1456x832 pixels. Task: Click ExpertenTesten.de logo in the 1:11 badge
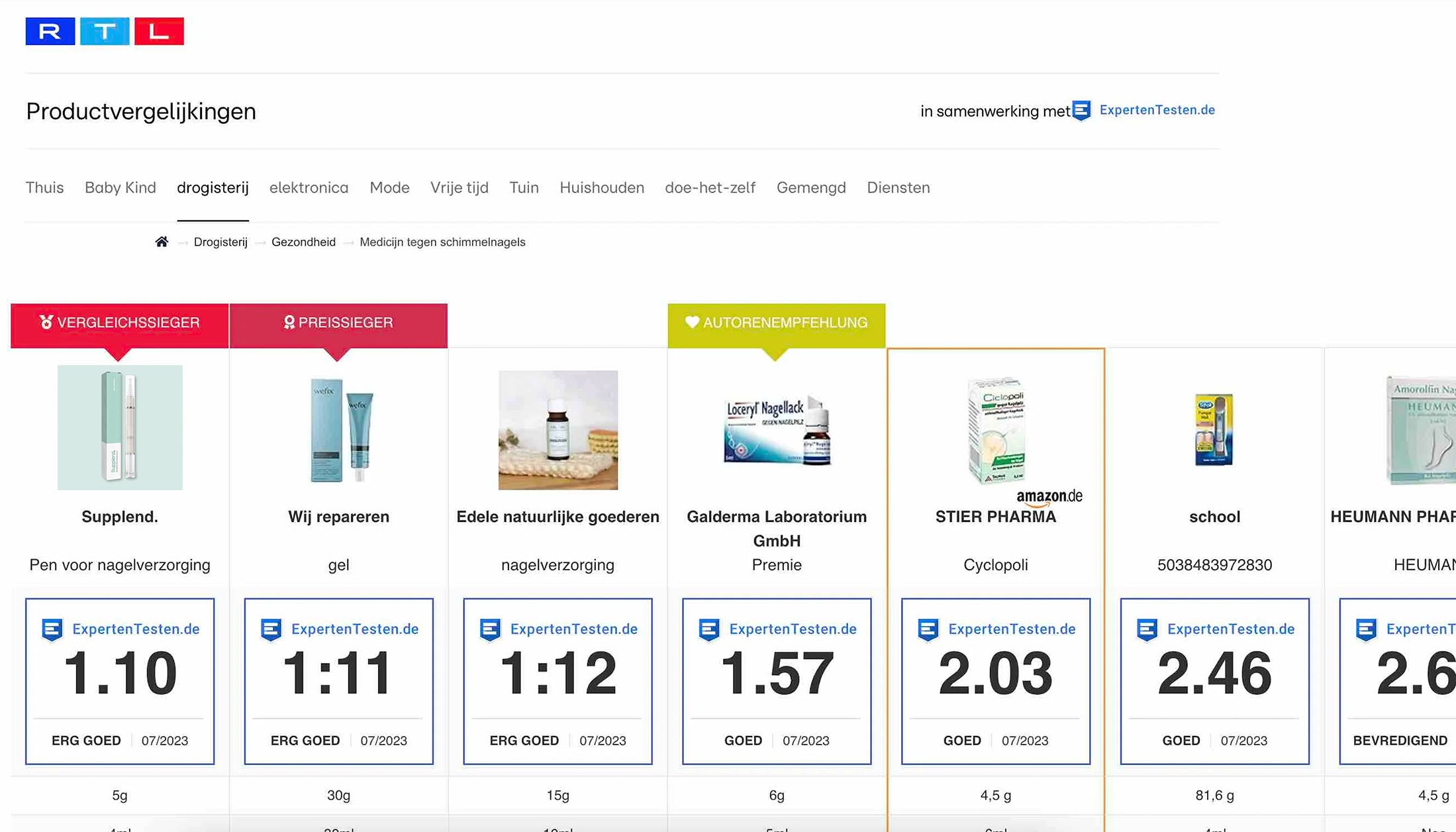coord(338,629)
